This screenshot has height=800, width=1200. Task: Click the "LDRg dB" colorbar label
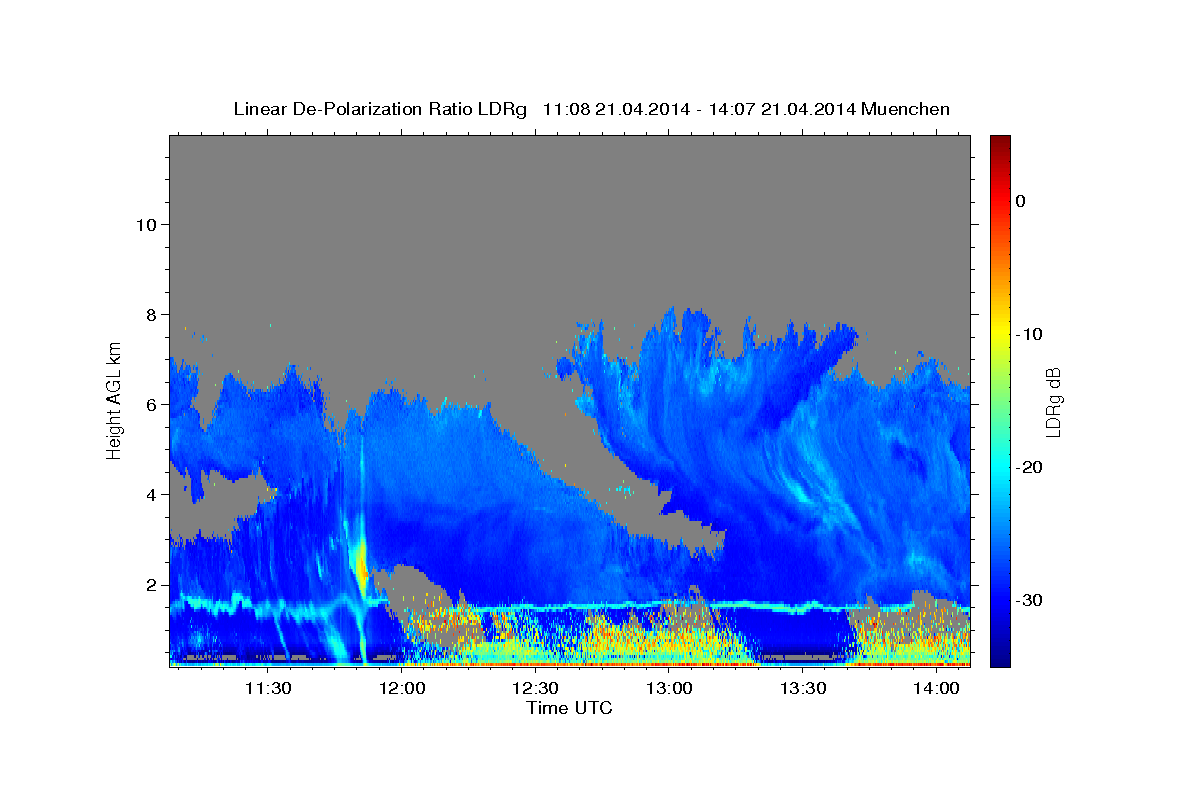click(1053, 402)
